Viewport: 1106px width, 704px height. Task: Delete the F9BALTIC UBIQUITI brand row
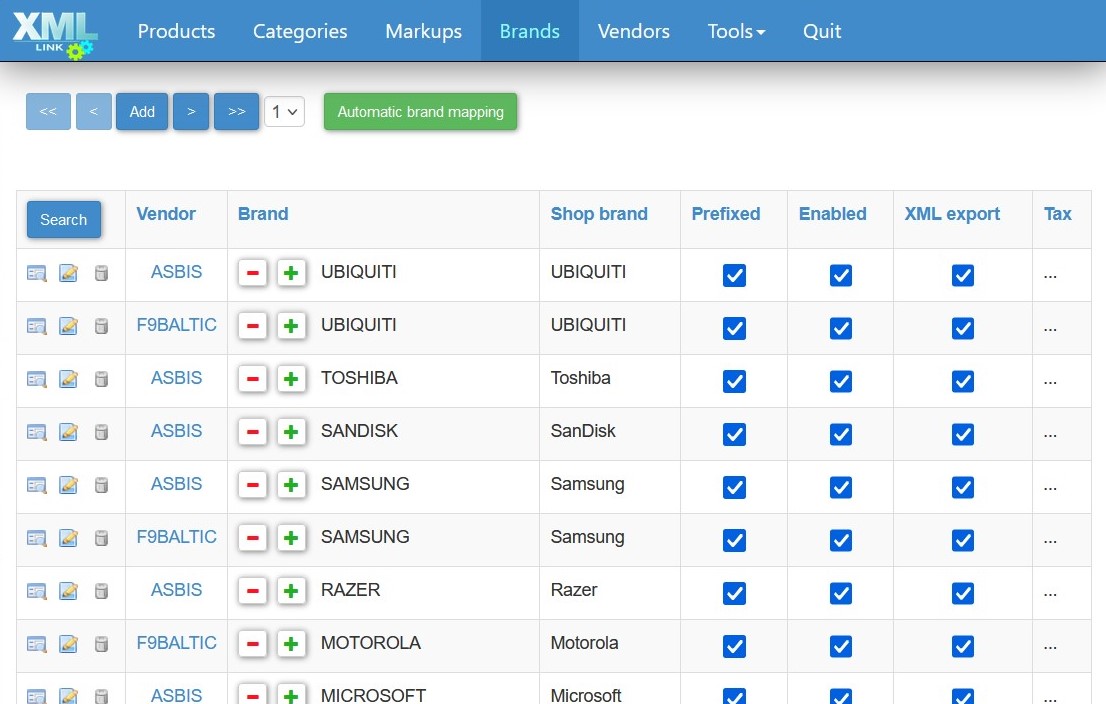(x=102, y=326)
